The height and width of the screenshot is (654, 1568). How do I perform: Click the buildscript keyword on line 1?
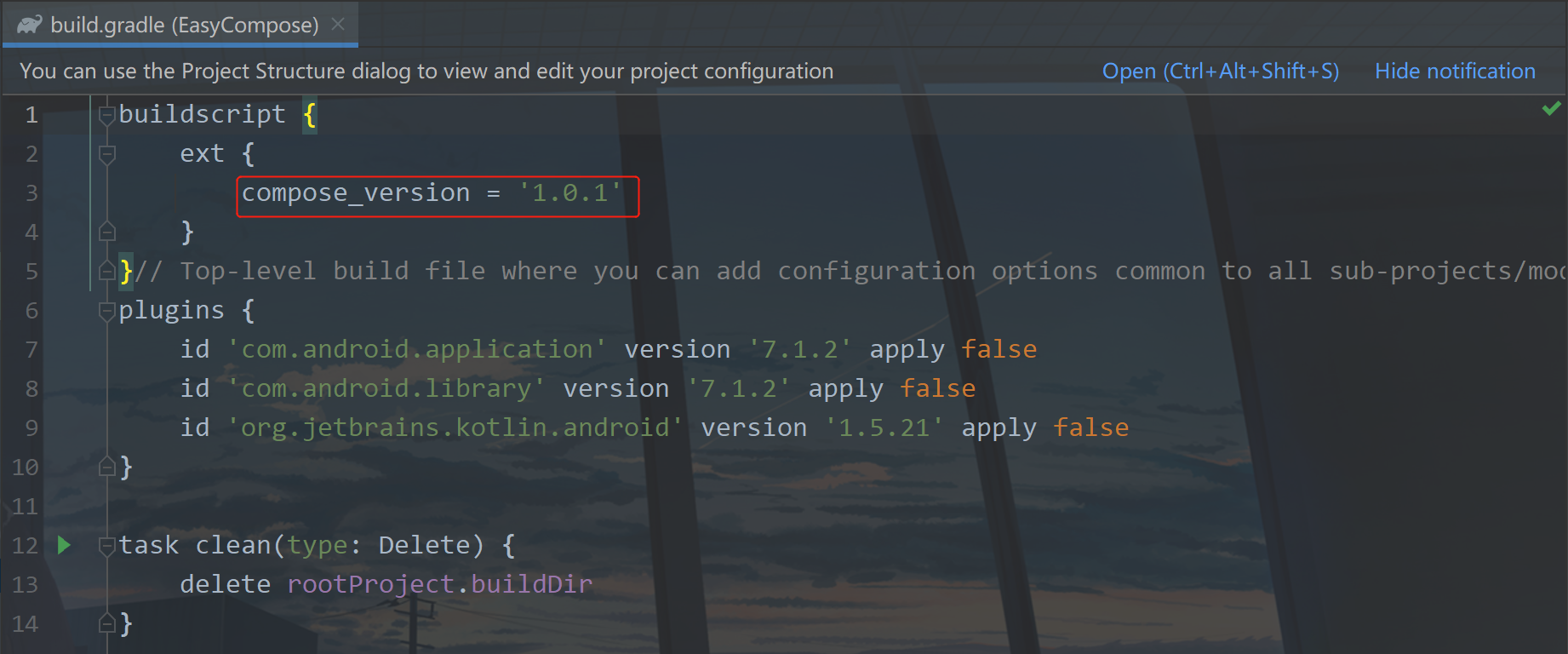point(203,115)
